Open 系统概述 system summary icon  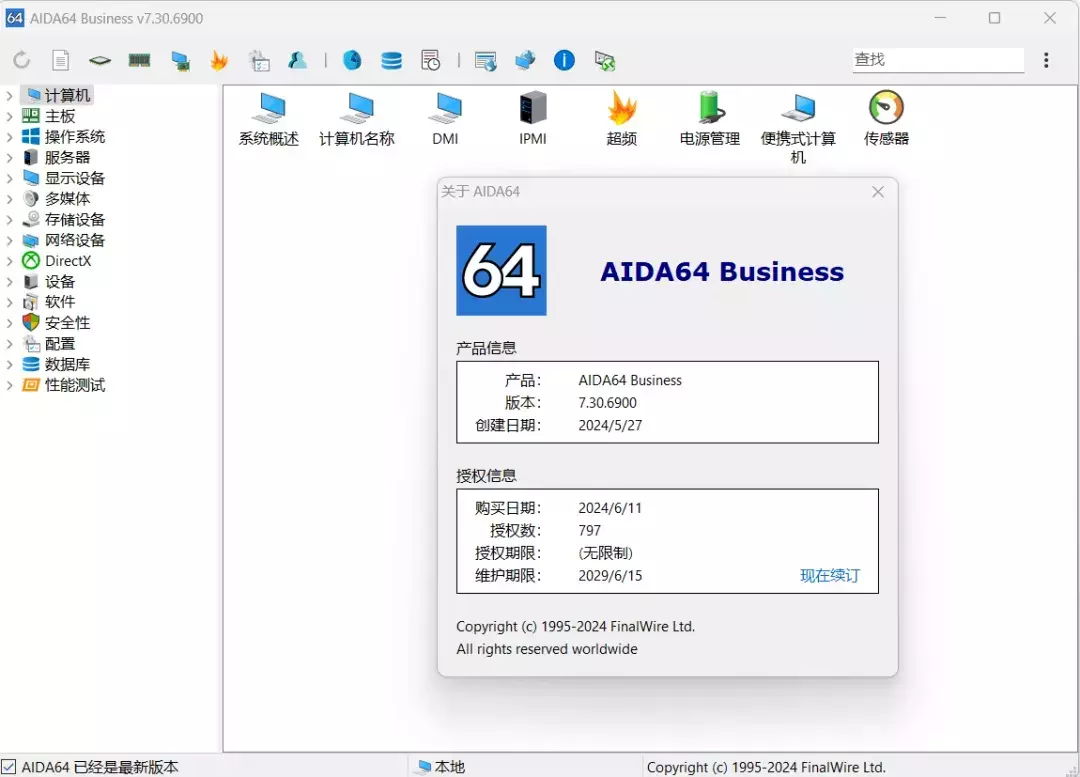[x=269, y=118]
